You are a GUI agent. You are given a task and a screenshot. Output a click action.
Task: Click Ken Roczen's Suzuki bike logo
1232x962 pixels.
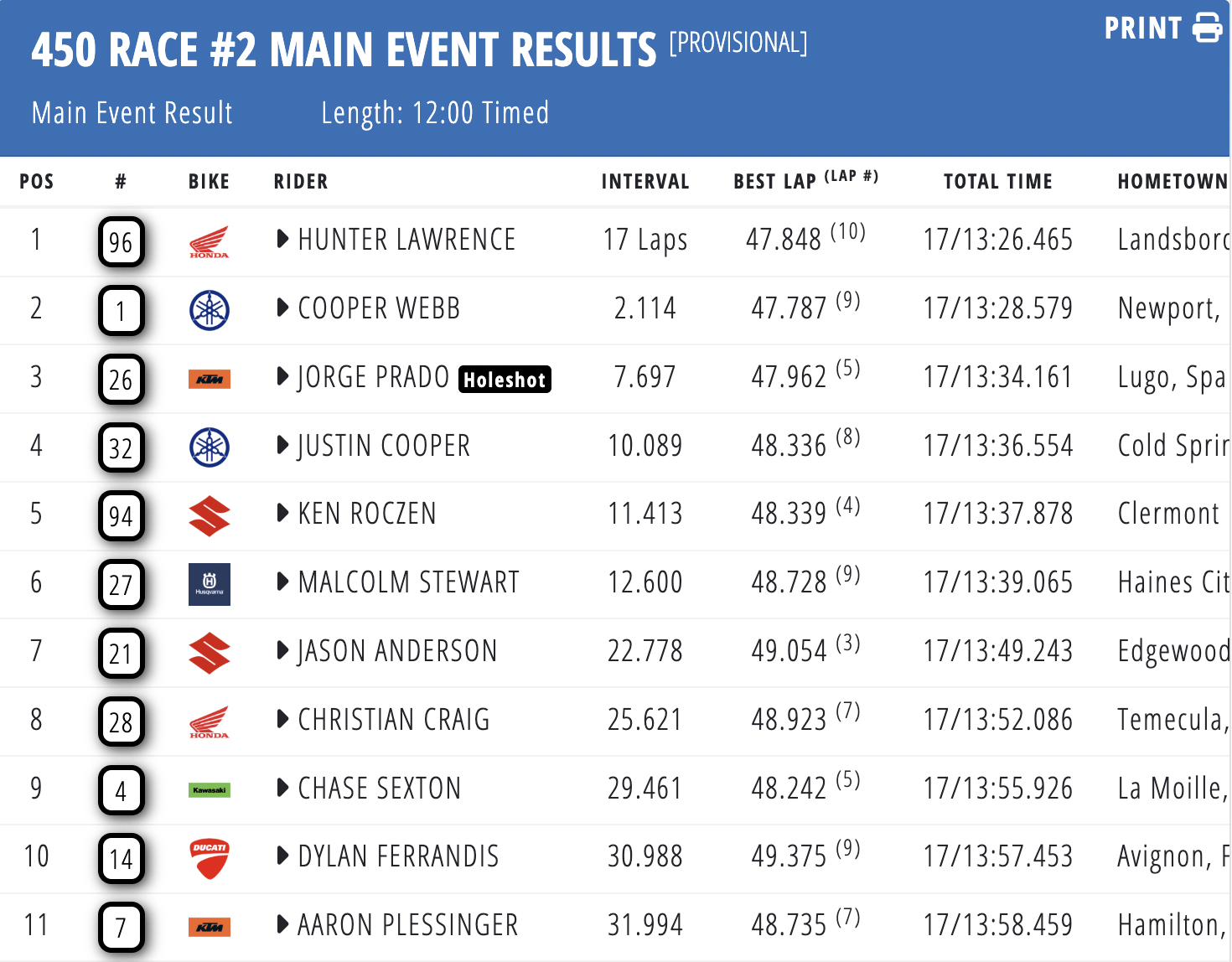209,516
